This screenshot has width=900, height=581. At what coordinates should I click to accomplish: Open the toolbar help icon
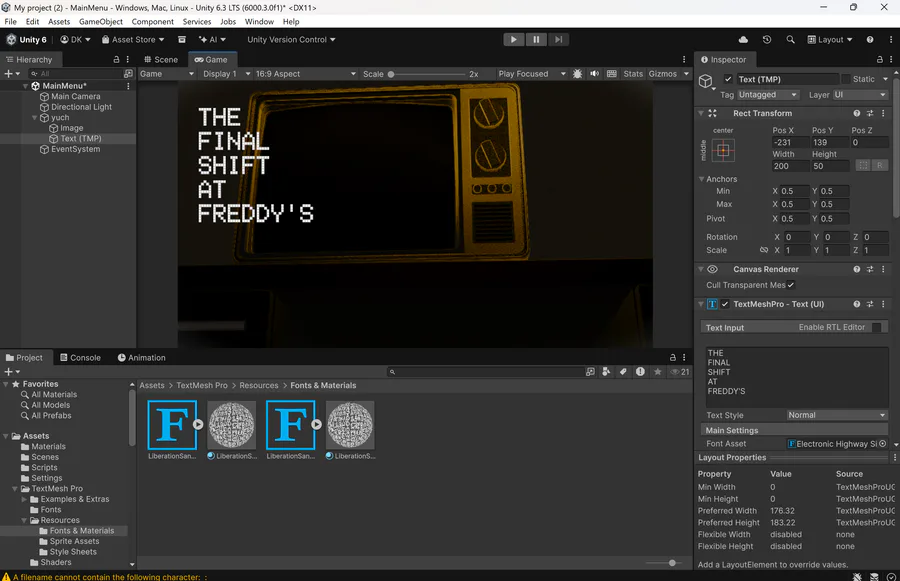coord(870,40)
